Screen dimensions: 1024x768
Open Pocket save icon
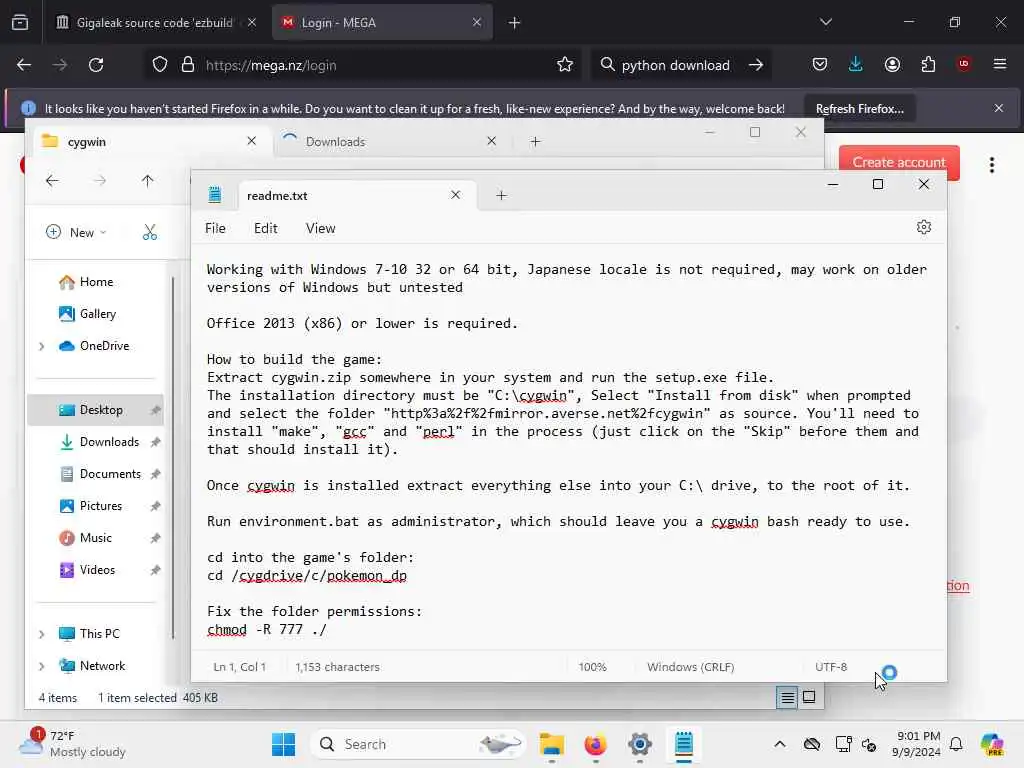click(820, 65)
